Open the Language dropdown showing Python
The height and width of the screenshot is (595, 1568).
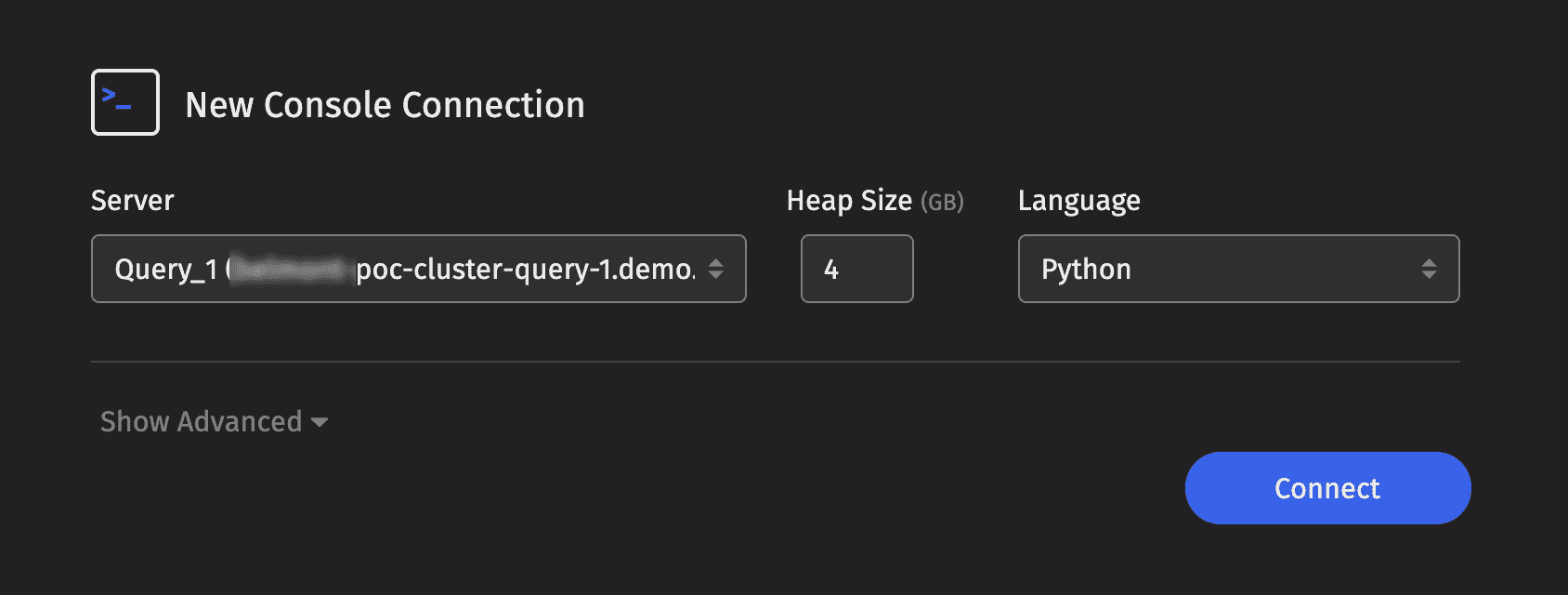pyautogui.click(x=1239, y=269)
